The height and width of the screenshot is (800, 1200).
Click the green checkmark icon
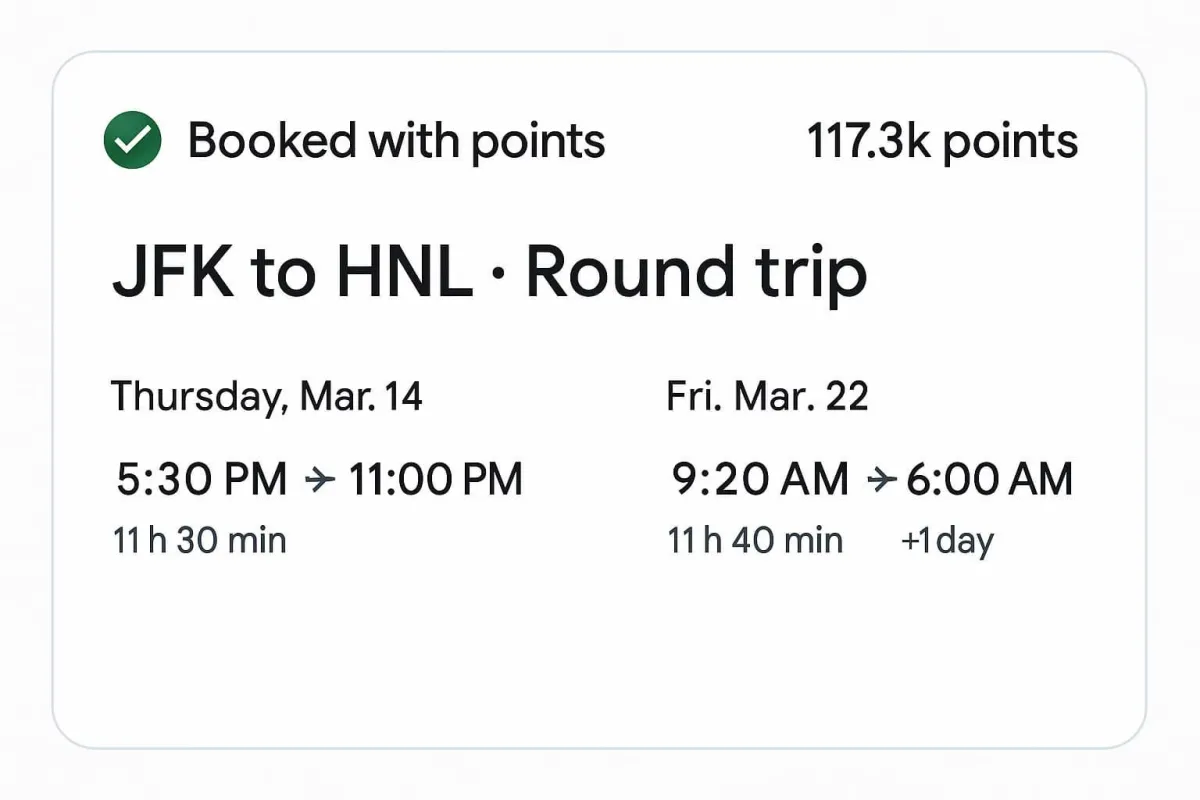tap(132, 141)
